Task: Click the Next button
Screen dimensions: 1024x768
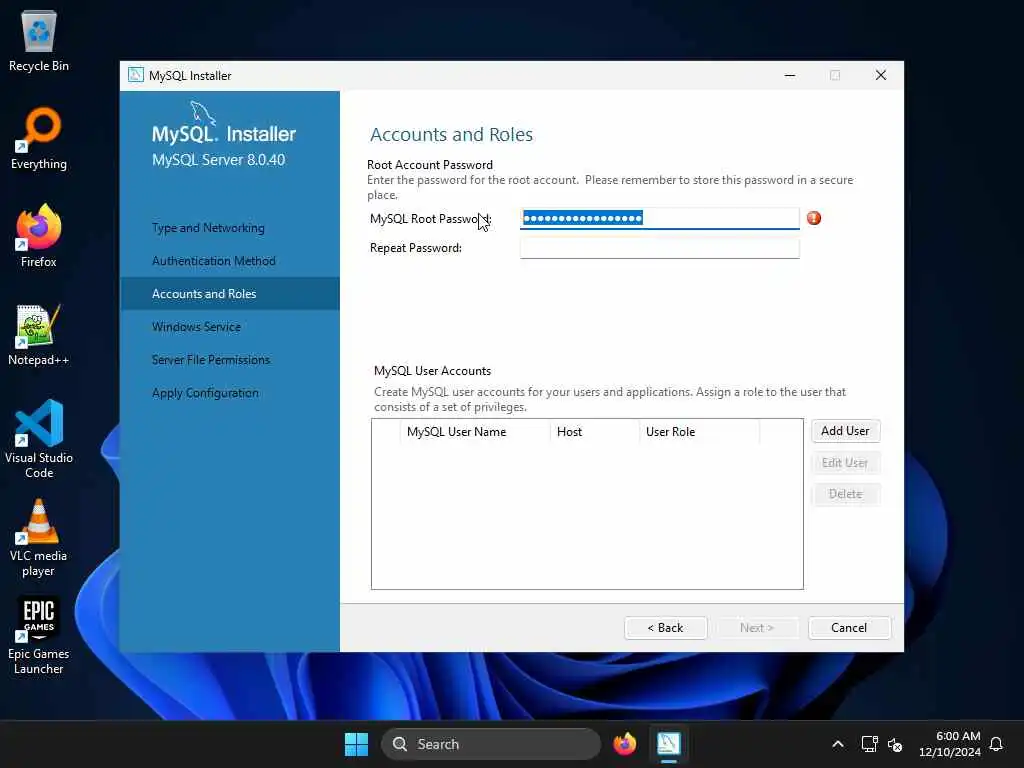Action: tap(757, 628)
